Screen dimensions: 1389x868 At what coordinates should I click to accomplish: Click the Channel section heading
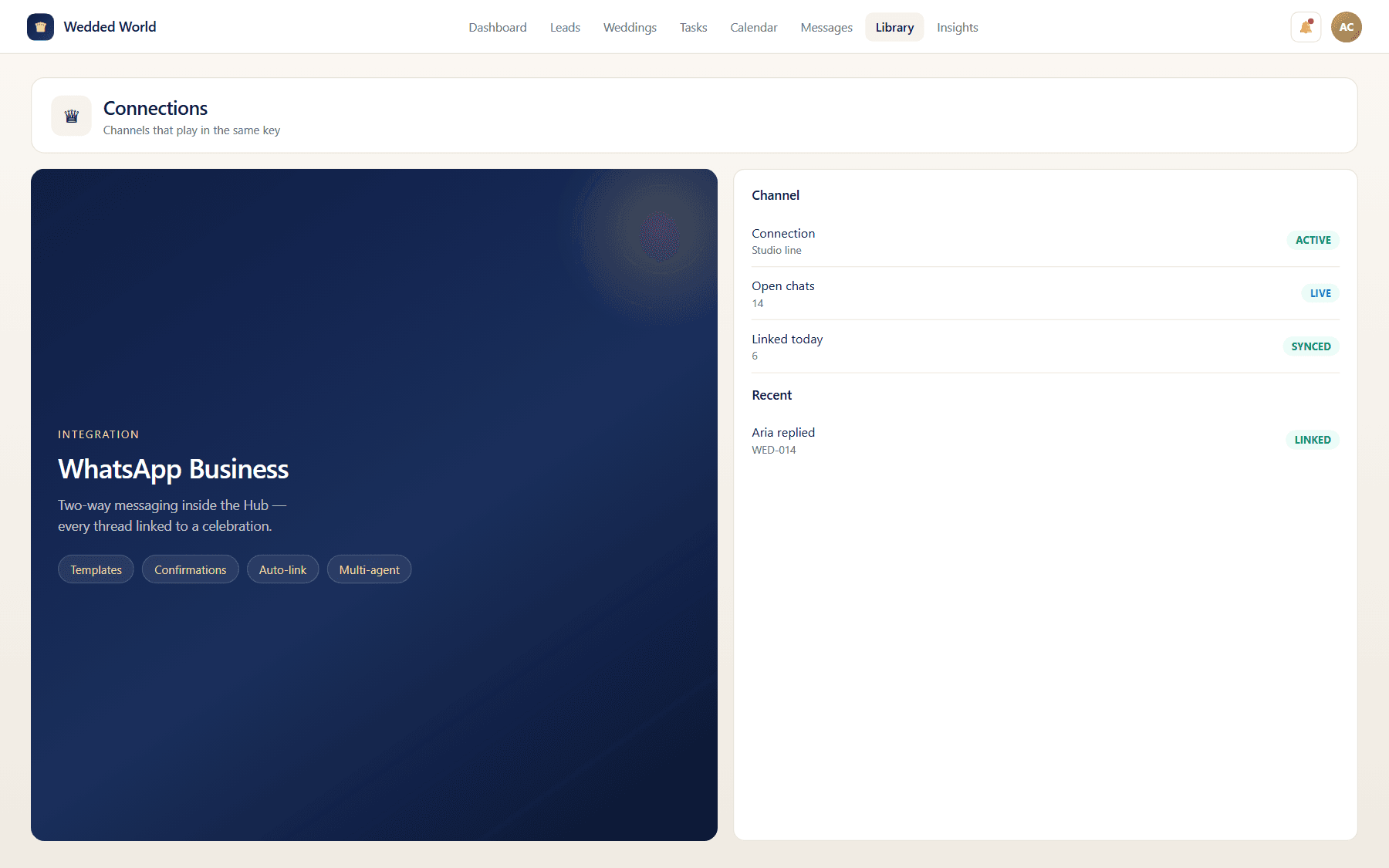[x=776, y=195]
